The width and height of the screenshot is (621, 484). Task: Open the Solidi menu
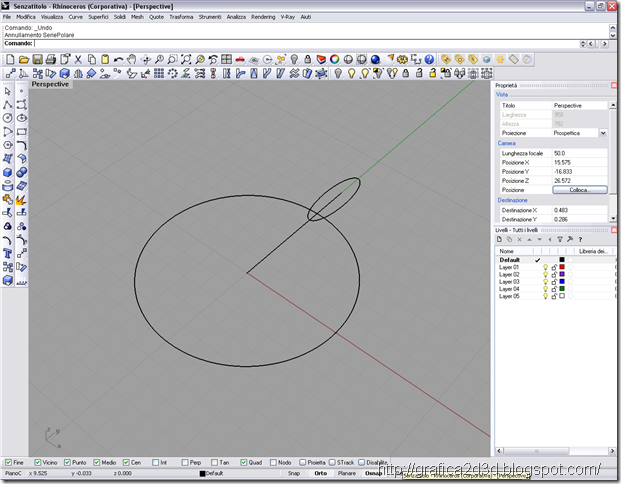click(120, 17)
